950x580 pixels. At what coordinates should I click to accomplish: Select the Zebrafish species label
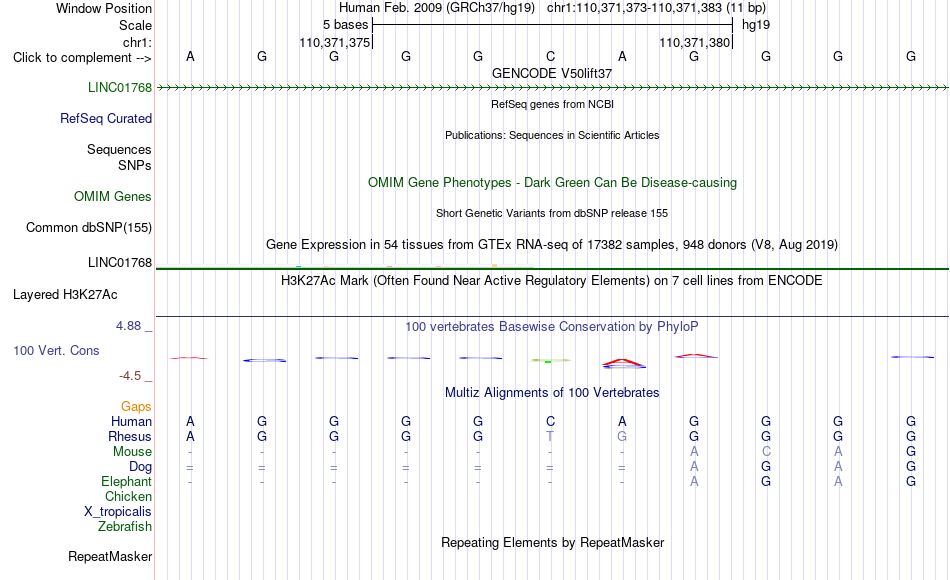[125, 527]
